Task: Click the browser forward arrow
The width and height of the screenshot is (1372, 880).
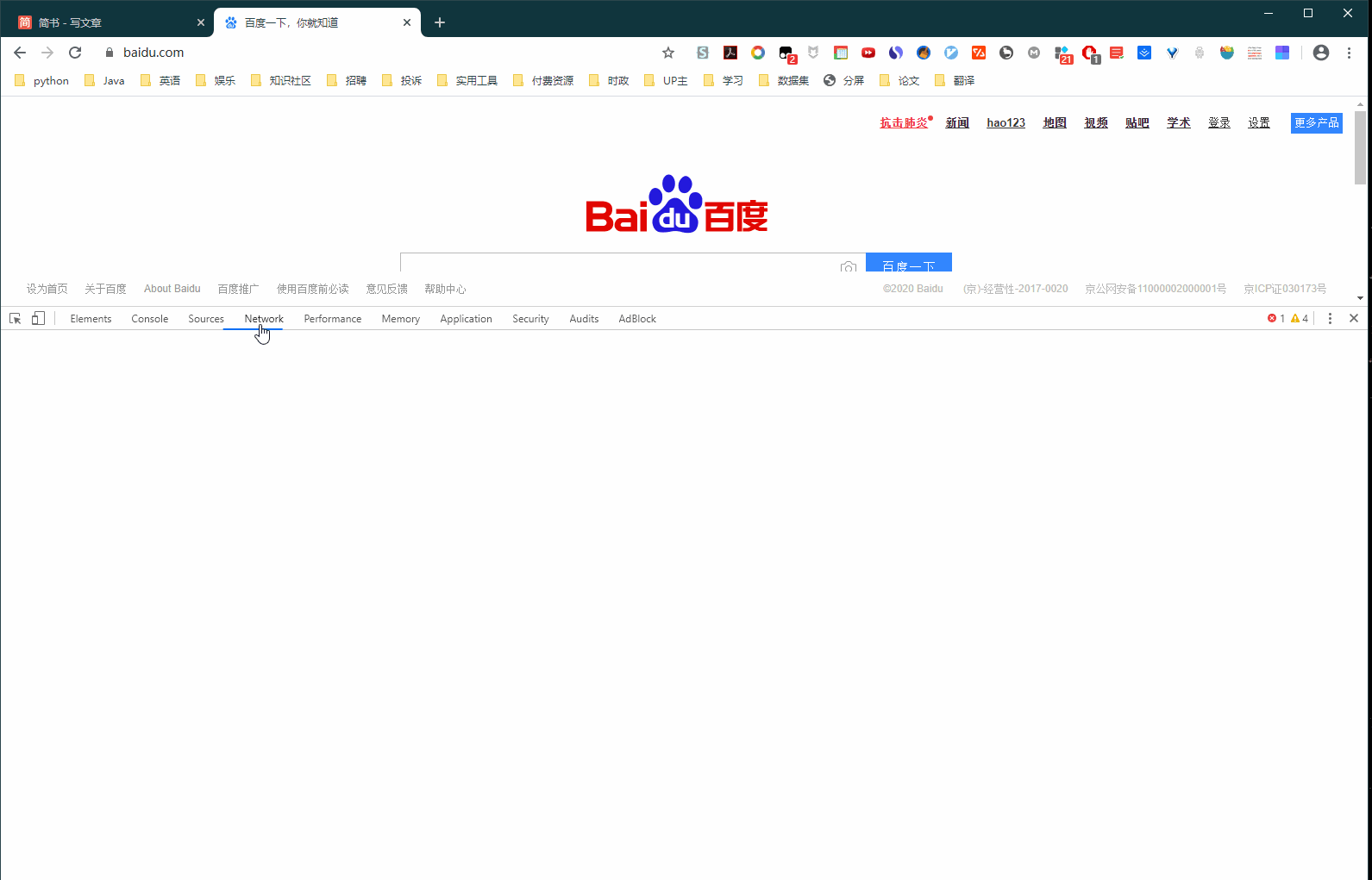Action: (47, 53)
